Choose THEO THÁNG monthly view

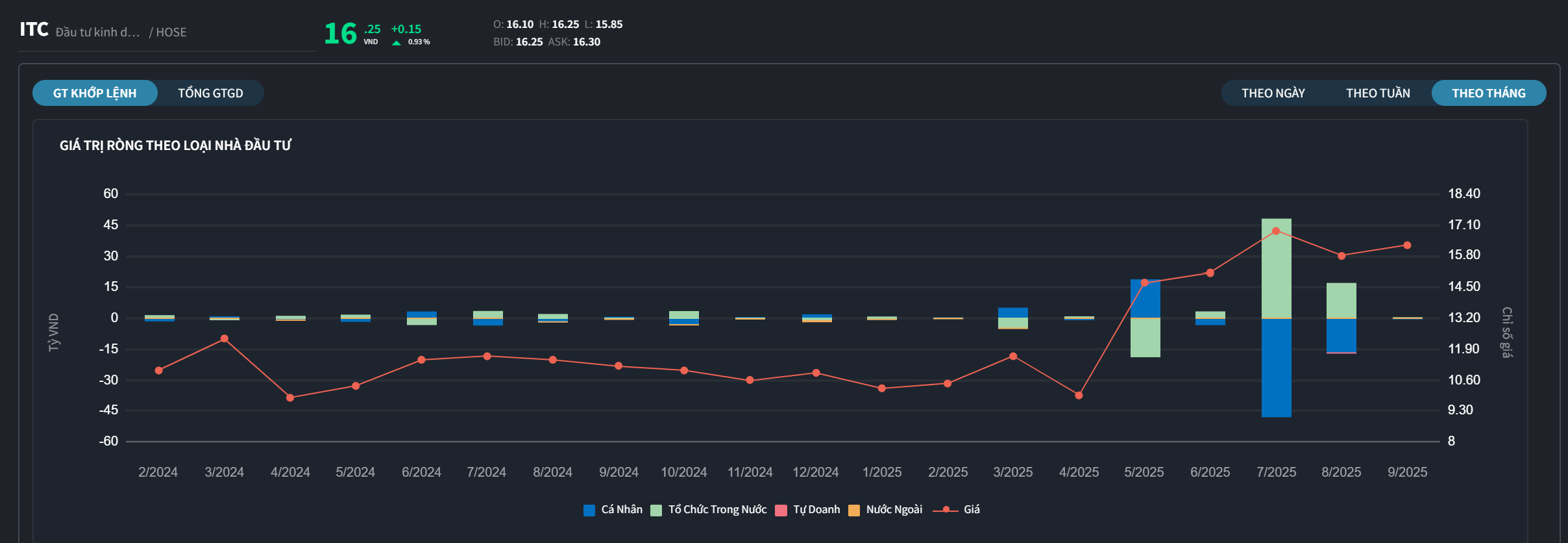tap(1488, 93)
